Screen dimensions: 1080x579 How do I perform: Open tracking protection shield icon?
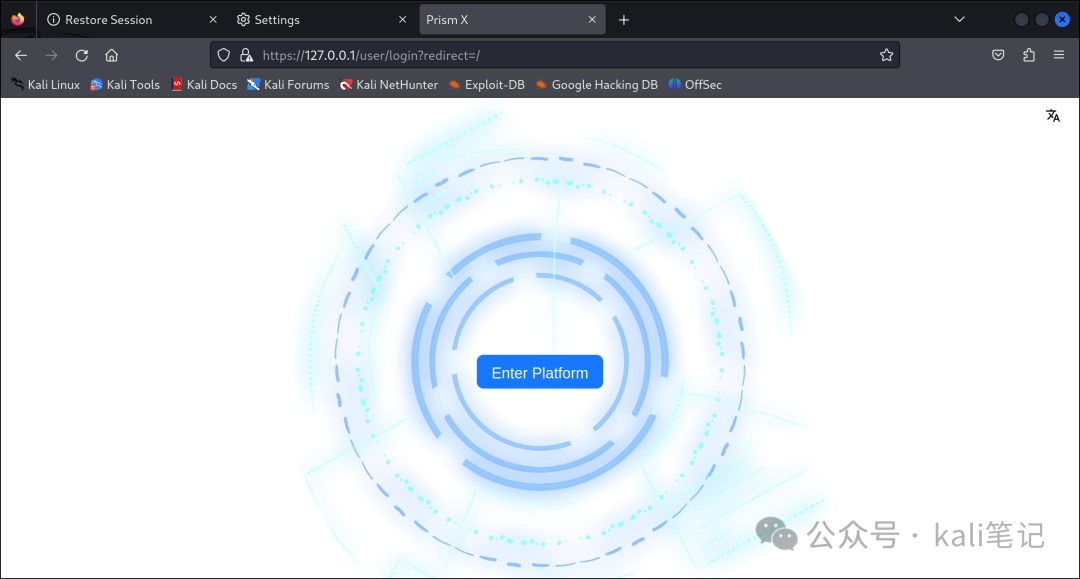point(223,55)
